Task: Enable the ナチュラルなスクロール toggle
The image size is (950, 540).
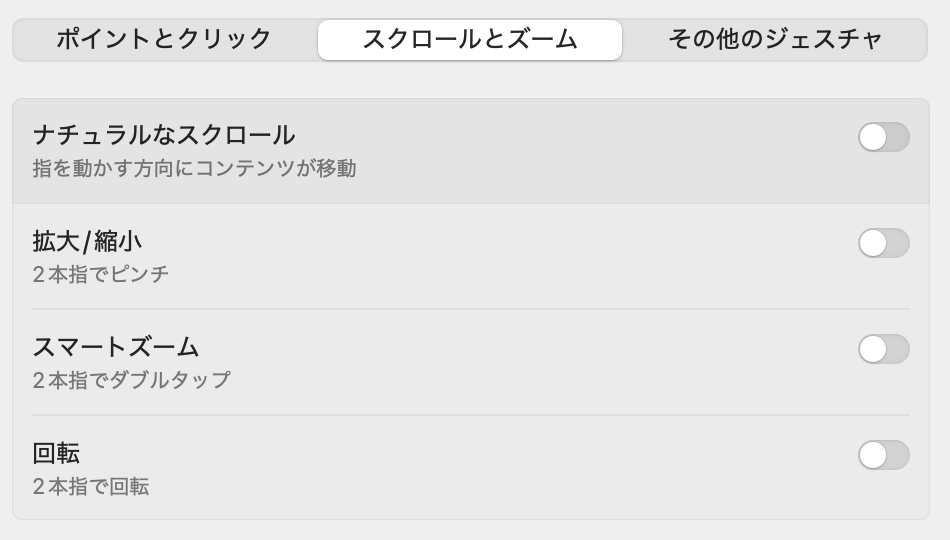Action: tap(883, 137)
